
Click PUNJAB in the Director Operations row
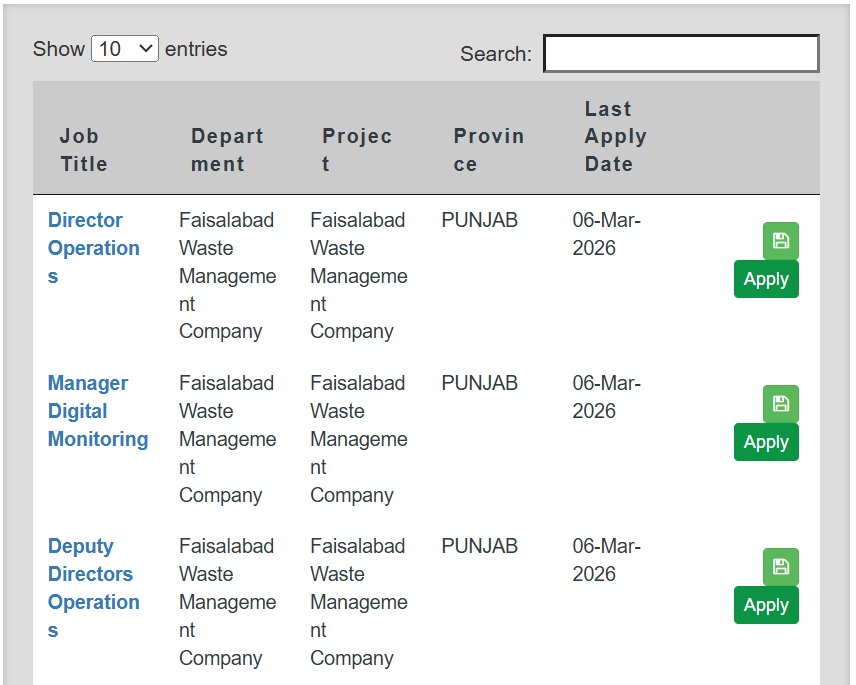click(479, 220)
